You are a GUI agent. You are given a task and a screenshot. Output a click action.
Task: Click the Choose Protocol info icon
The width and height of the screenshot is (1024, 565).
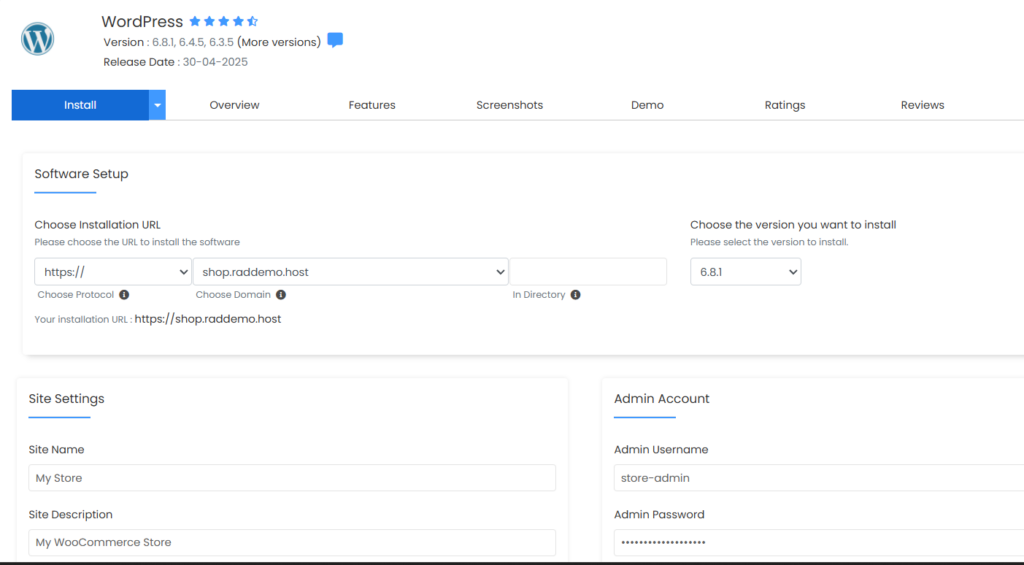[x=124, y=295]
